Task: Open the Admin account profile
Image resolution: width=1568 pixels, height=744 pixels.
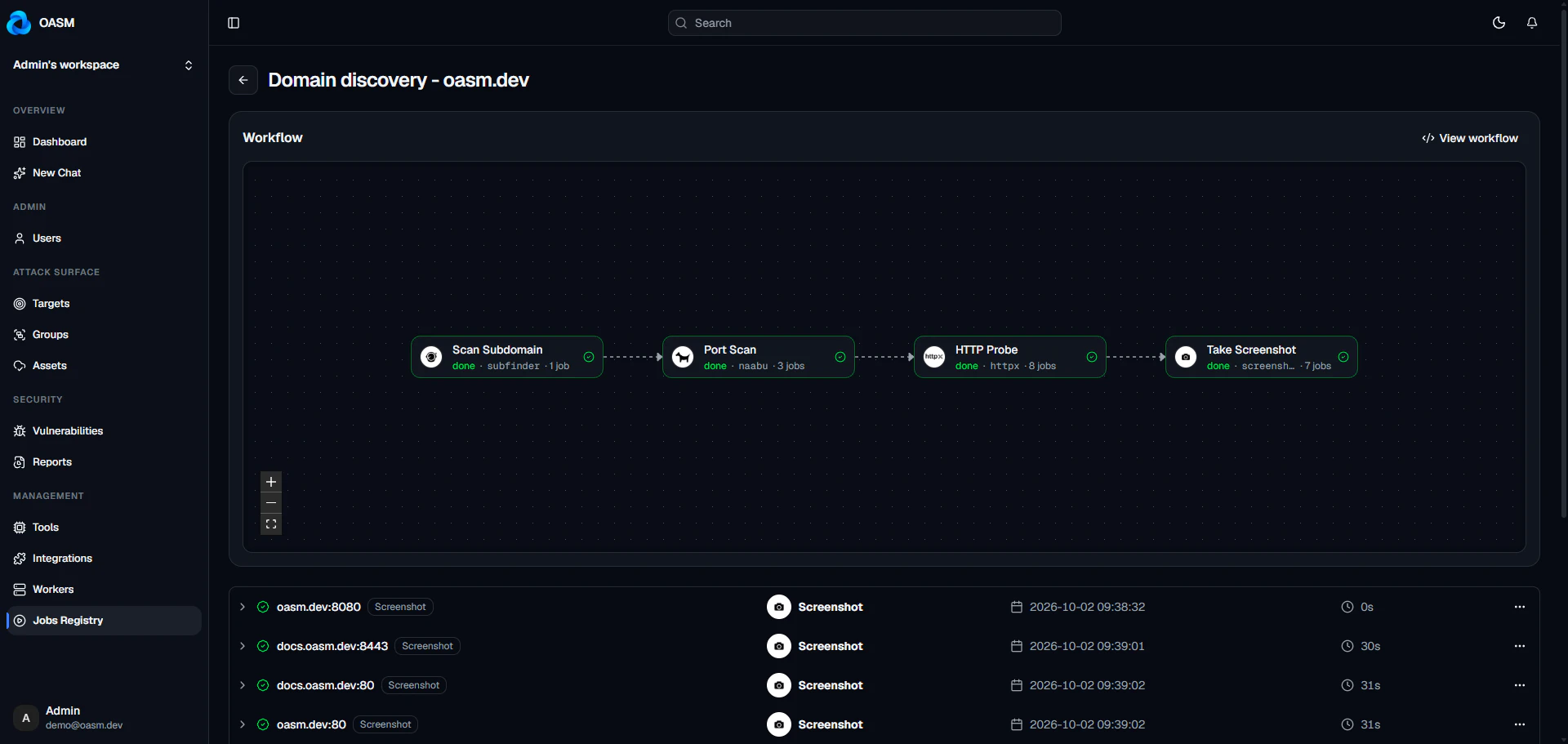Action: [104, 718]
